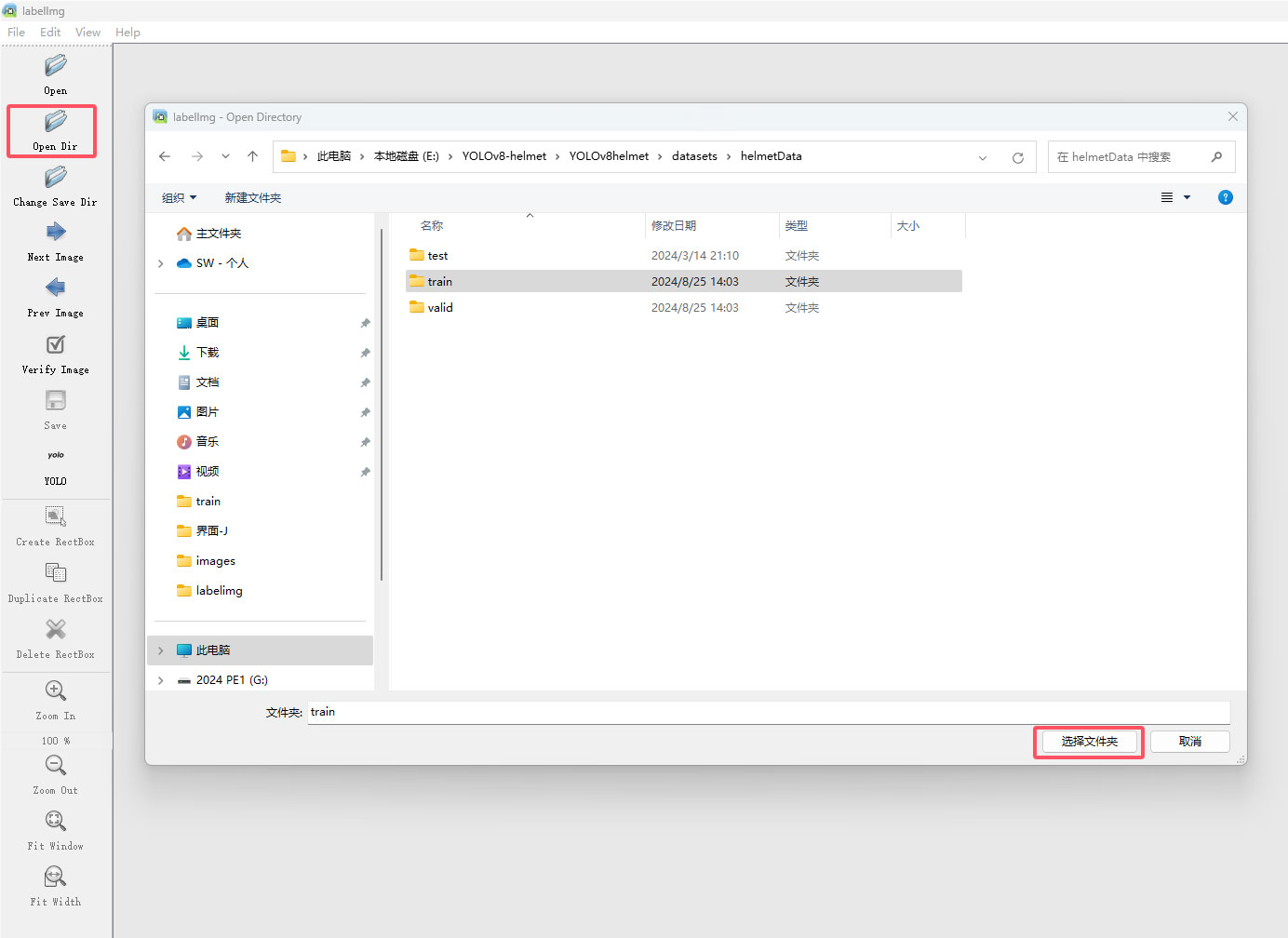Viewport: 1288px width, 938px height.
Task: Open the 组织 dropdown menu
Action: 179,197
